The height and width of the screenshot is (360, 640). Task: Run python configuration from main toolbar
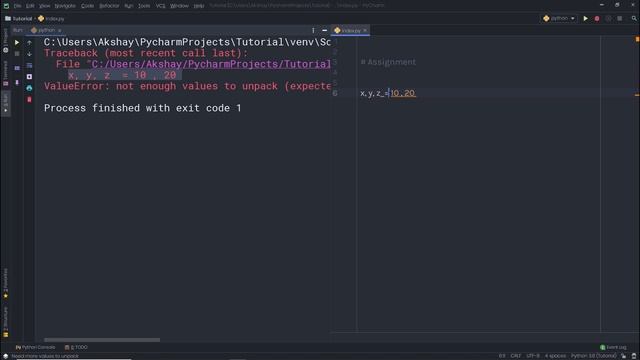585,18
